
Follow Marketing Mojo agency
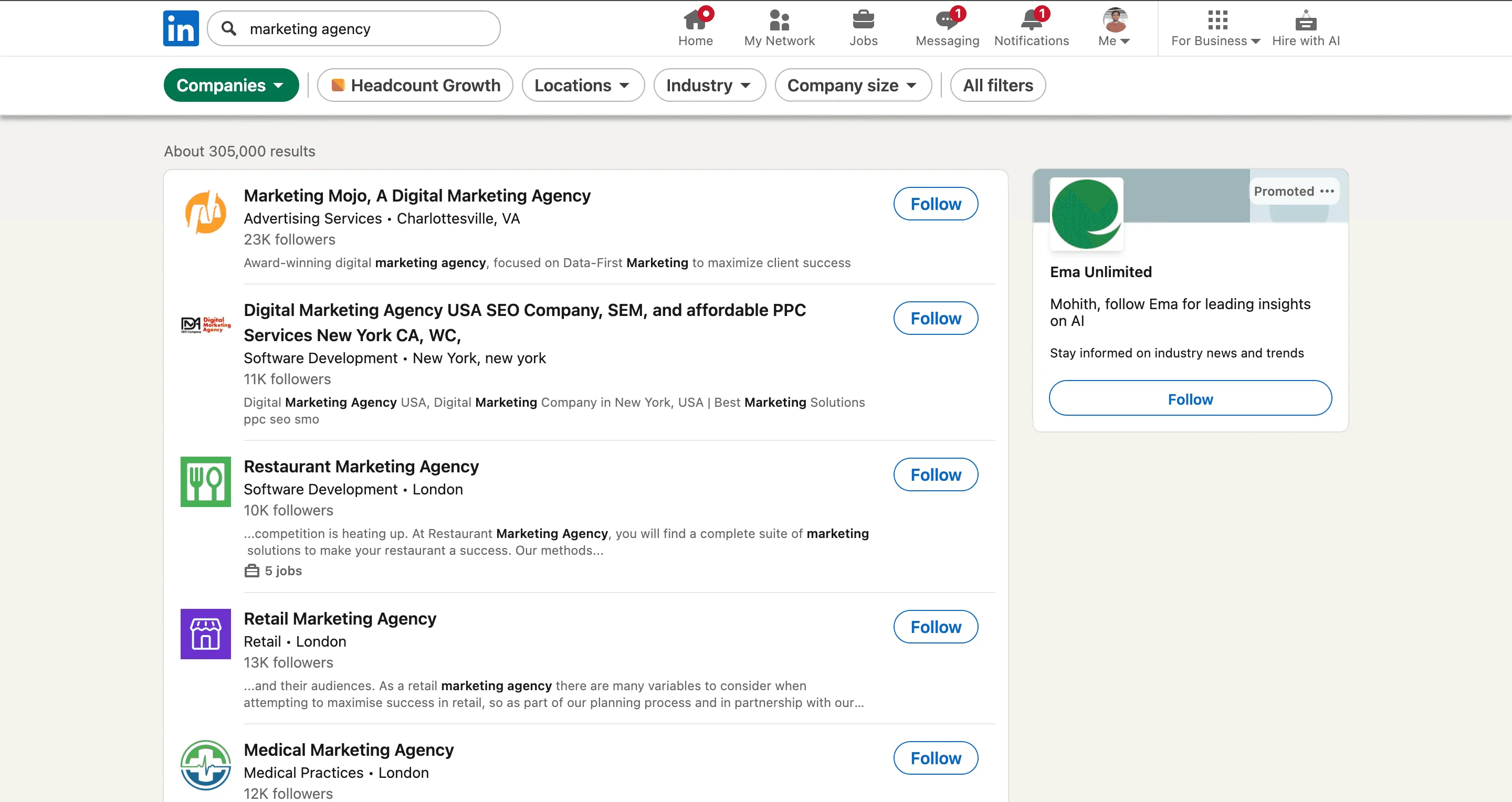point(935,204)
